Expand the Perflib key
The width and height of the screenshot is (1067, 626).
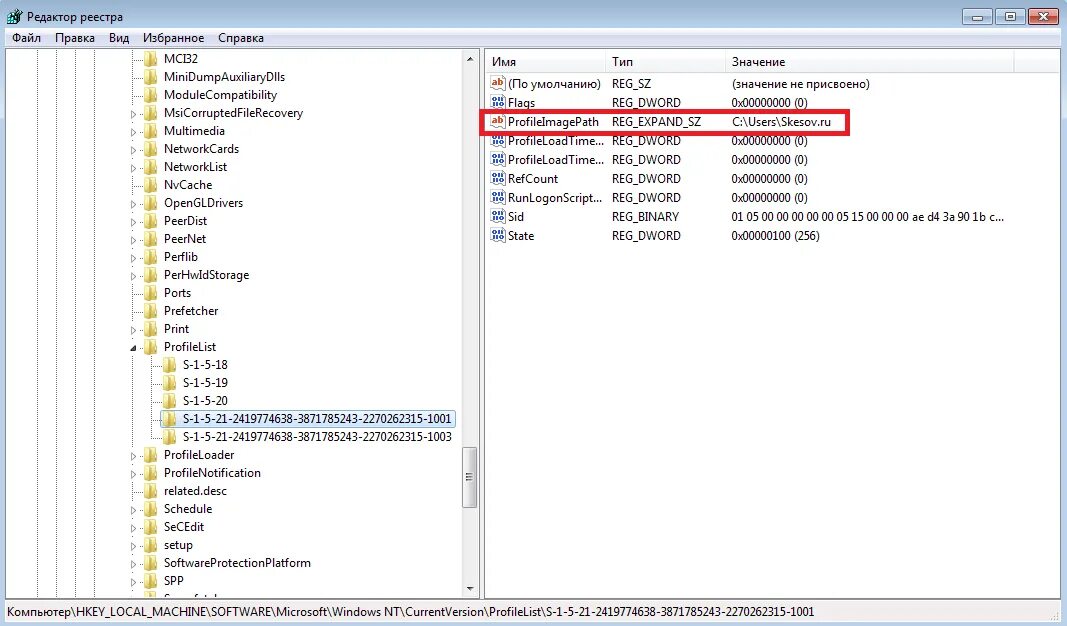133,257
